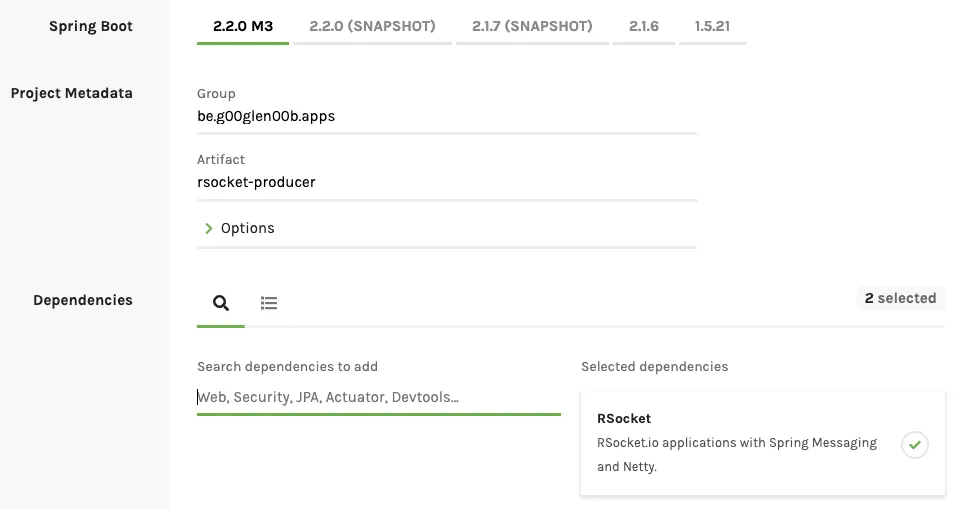Click the Artifact field rsocket-producer
957x509 pixels.
tap(447, 182)
